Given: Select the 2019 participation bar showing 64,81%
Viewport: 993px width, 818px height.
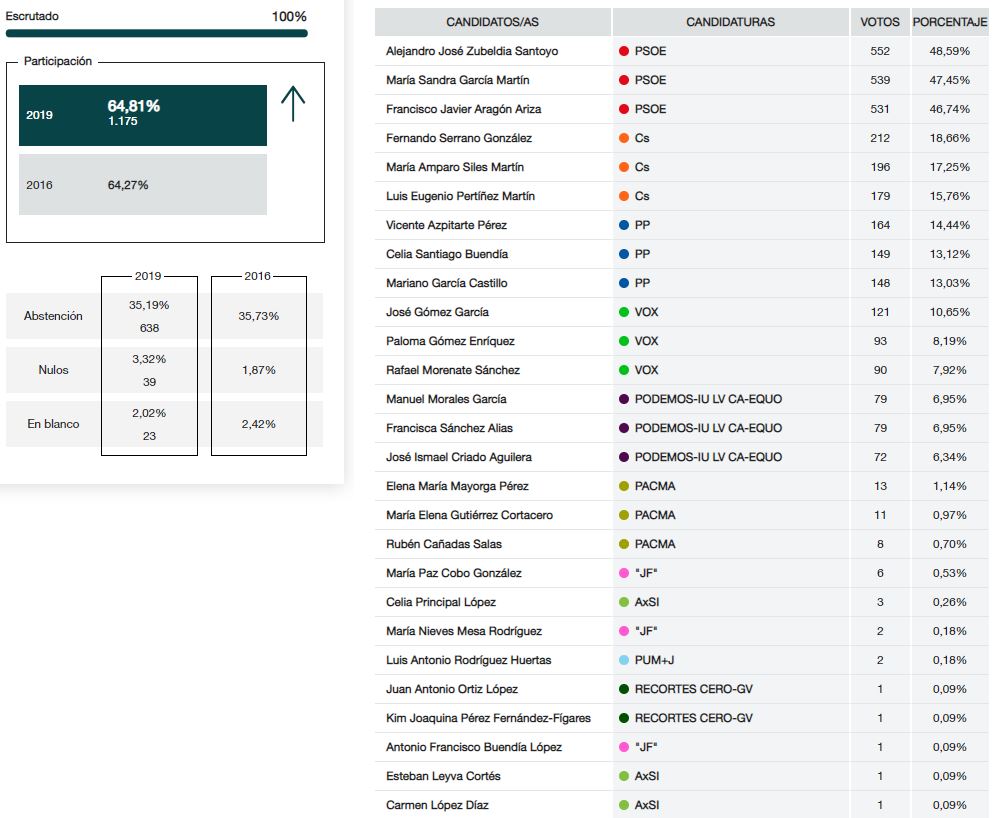Looking at the screenshot, I should tap(143, 115).
